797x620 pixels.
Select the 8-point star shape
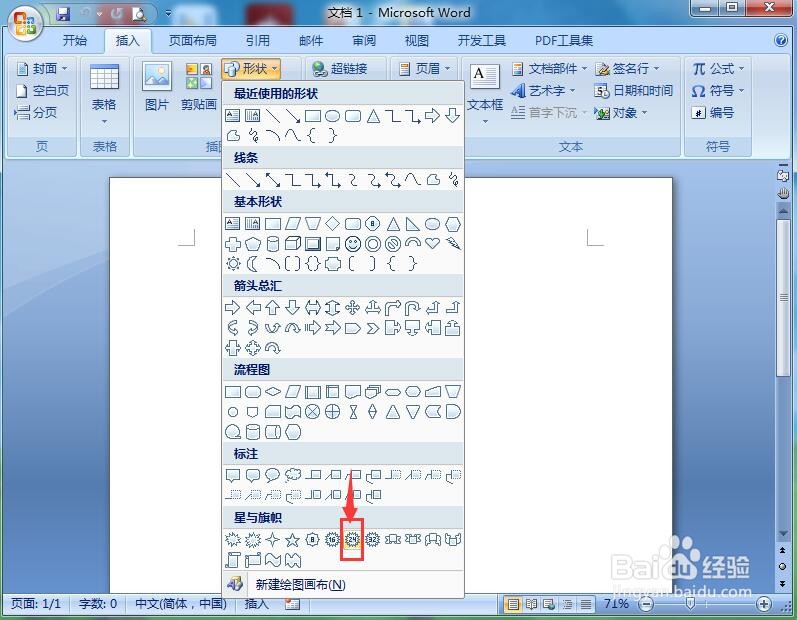click(x=312, y=539)
